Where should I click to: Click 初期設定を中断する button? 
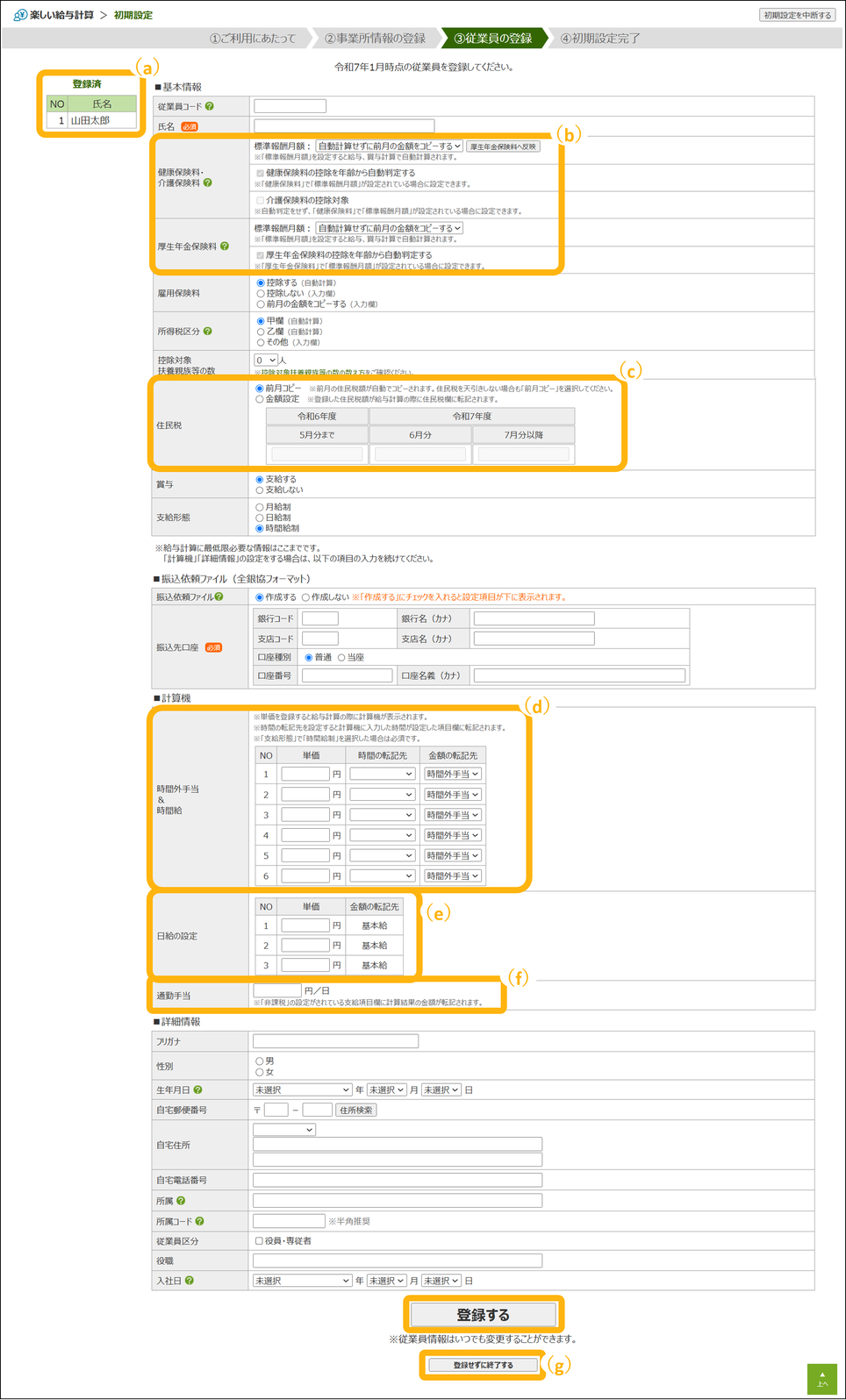797,15
